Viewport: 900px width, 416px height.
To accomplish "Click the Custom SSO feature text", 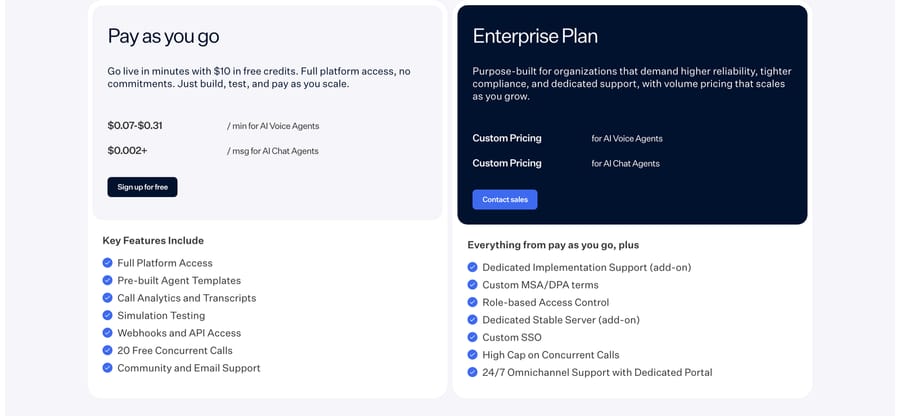I will click(x=512, y=337).
